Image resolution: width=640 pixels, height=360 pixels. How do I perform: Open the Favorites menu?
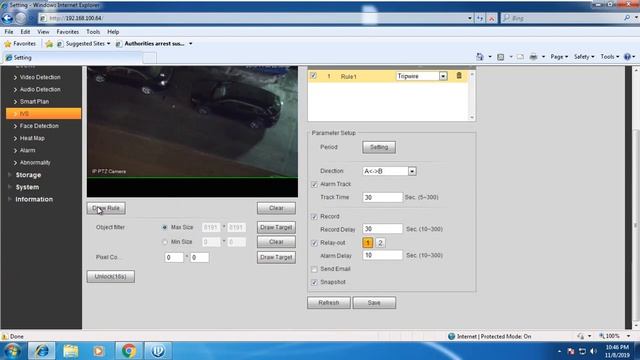67,31
